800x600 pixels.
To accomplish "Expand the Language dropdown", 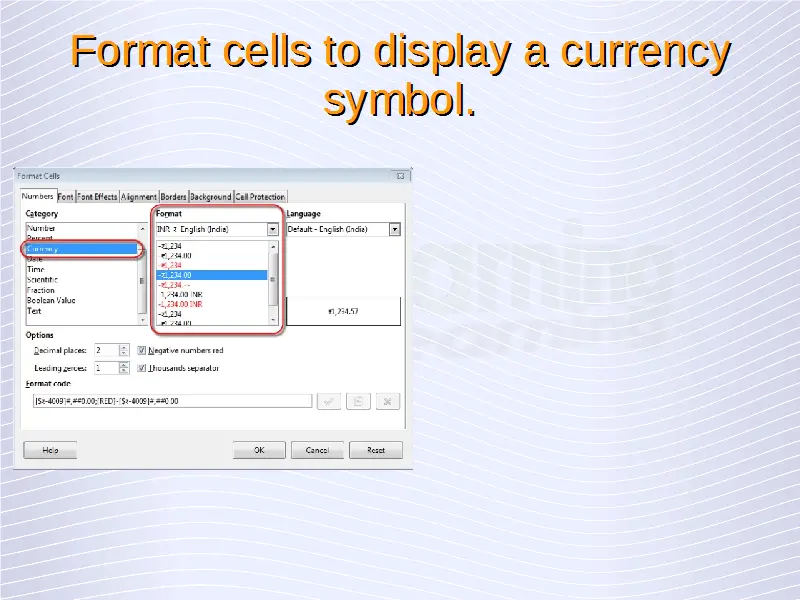I will (394, 229).
